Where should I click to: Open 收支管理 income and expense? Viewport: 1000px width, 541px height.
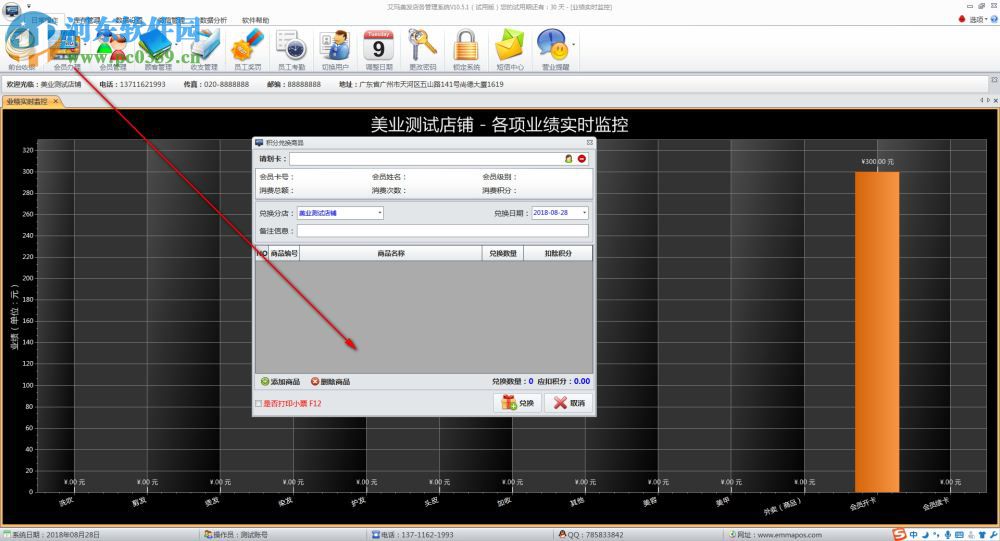pos(204,50)
